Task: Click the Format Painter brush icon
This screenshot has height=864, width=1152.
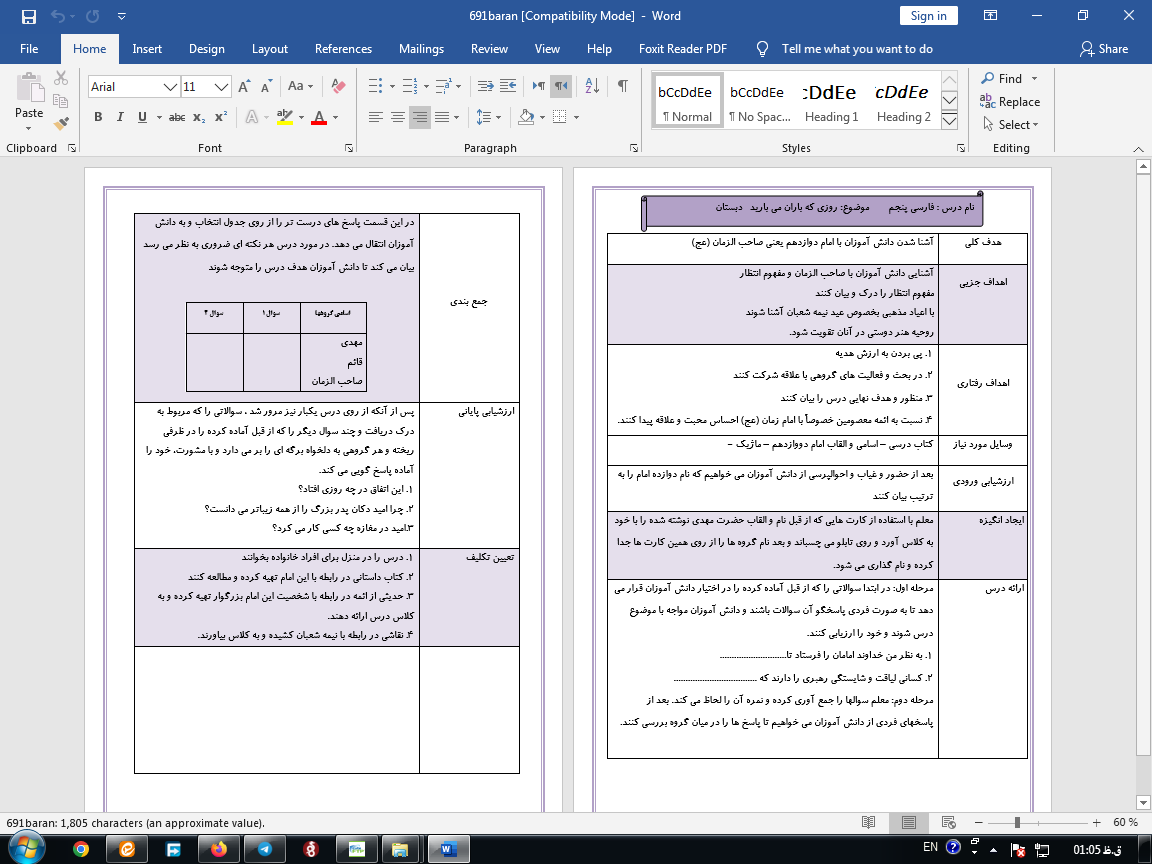Action: point(62,124)
